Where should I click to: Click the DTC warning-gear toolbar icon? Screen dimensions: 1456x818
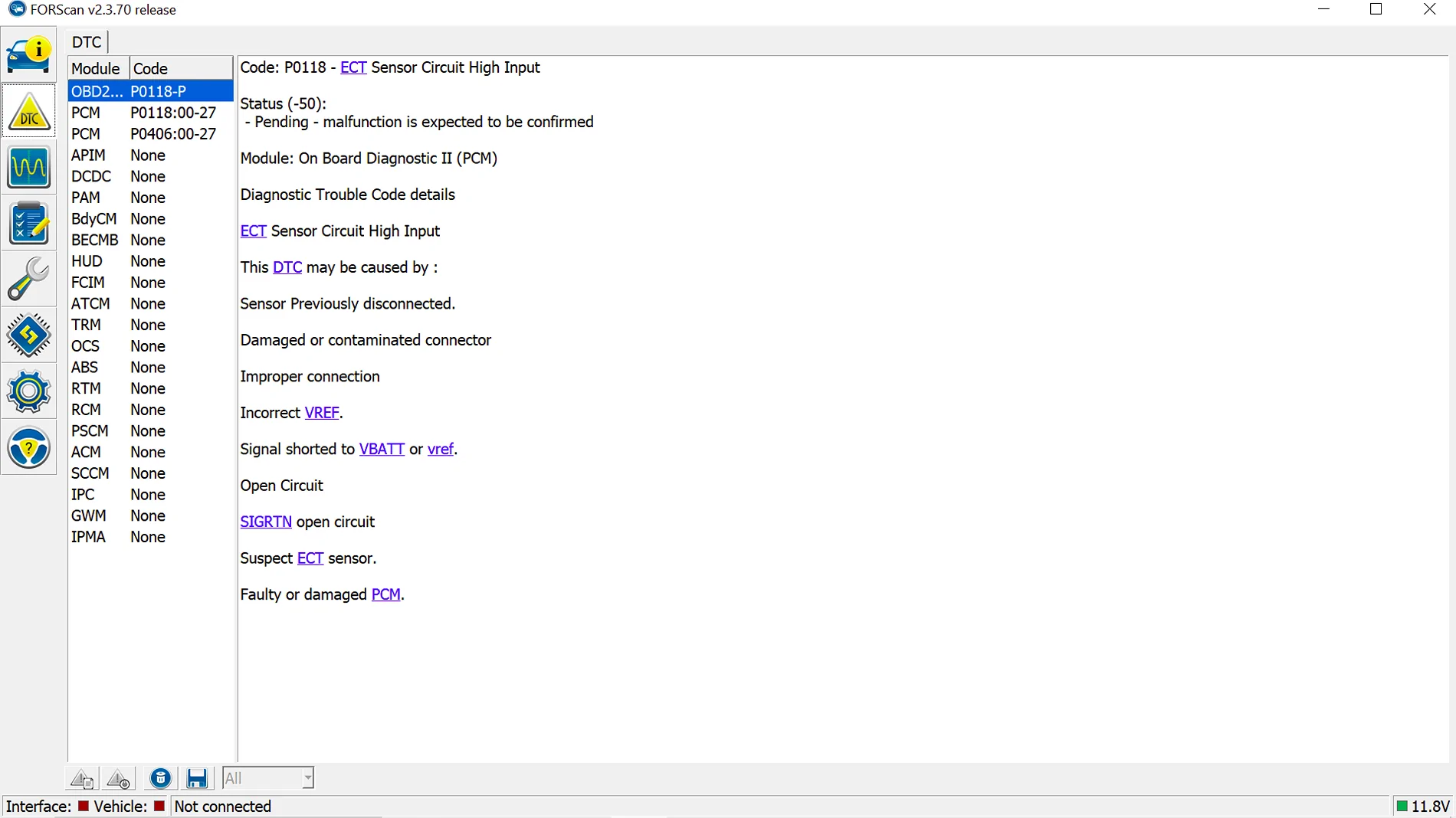click(x=118, y=778)
